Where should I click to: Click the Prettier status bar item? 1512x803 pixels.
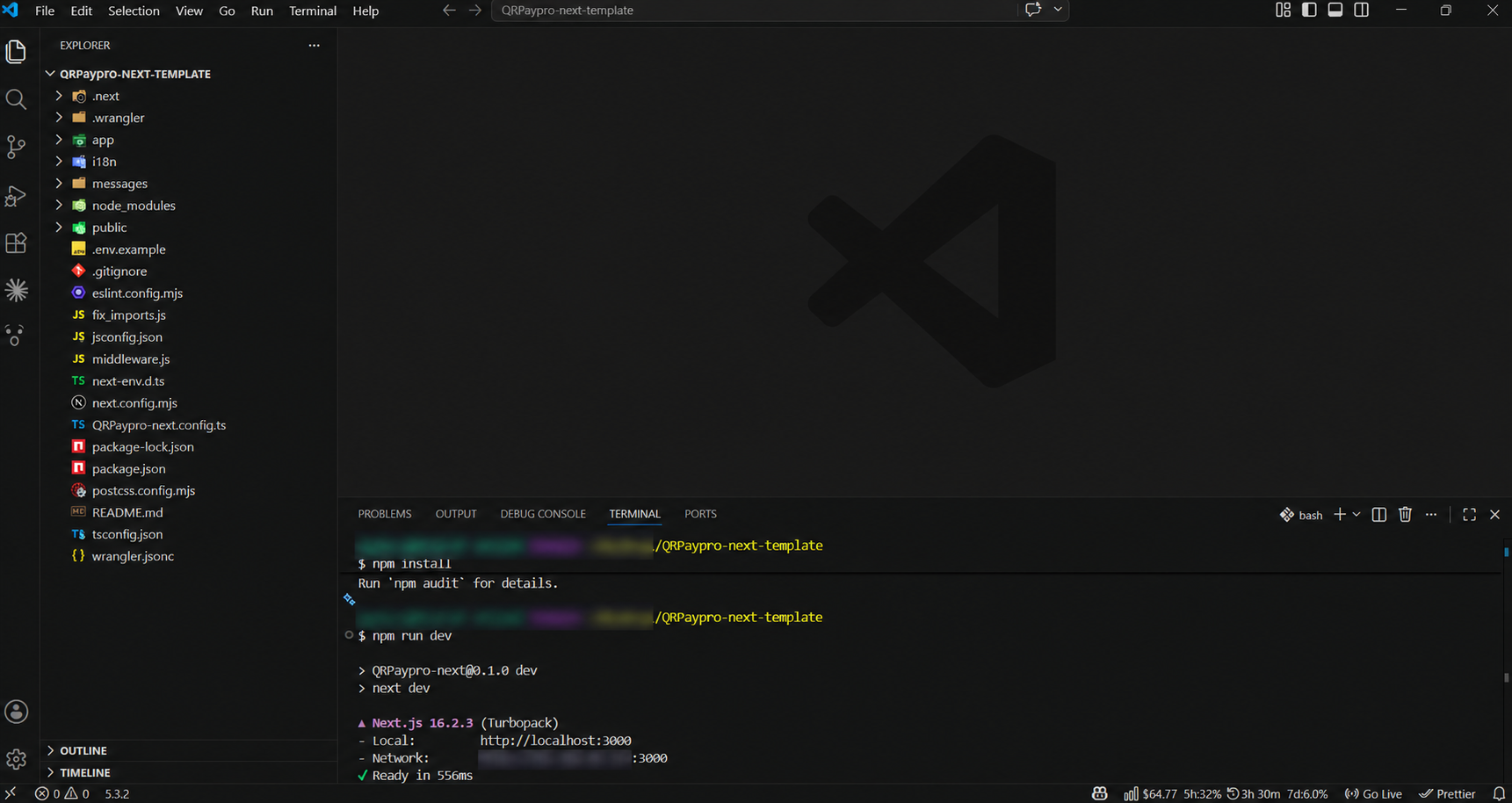tap(1447, 793)
